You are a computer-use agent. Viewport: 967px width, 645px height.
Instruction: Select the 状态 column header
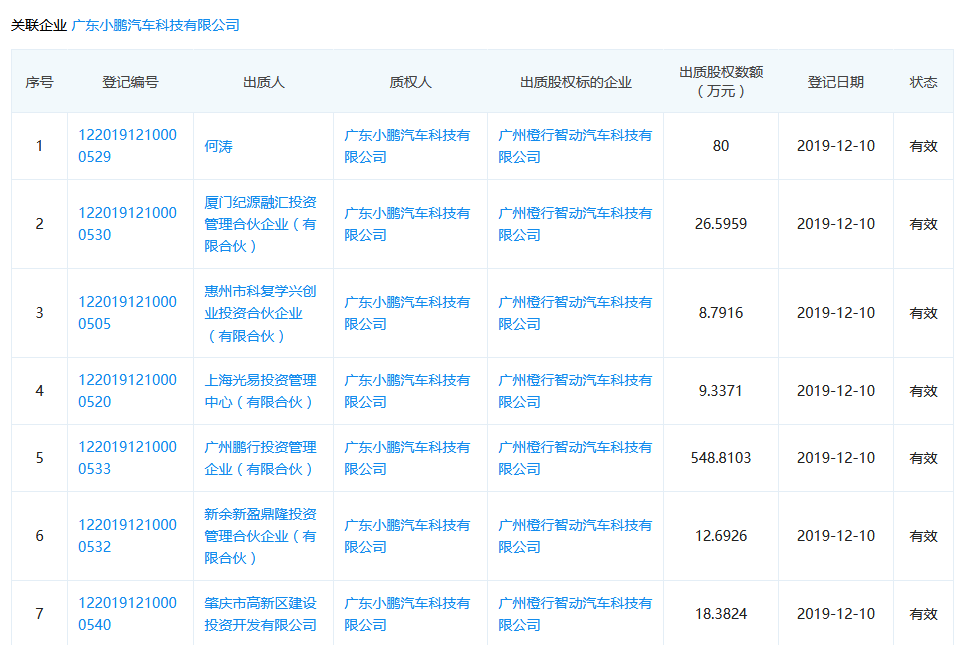923,82
